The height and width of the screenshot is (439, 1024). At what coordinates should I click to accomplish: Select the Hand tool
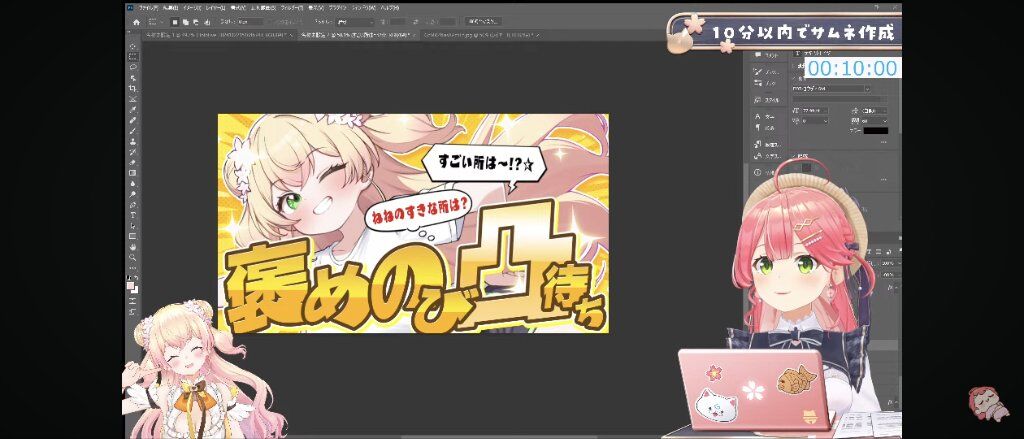click(x=133, y=246)
